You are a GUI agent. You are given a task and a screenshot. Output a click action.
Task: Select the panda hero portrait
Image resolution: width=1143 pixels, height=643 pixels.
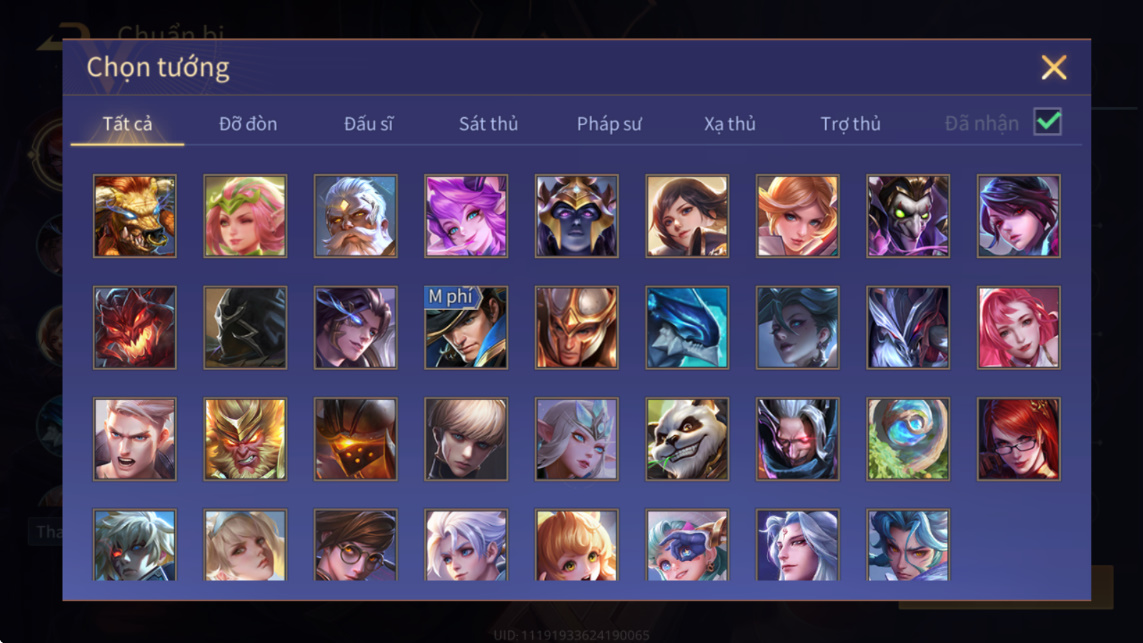pyautogui.click(x=687, y=439)
